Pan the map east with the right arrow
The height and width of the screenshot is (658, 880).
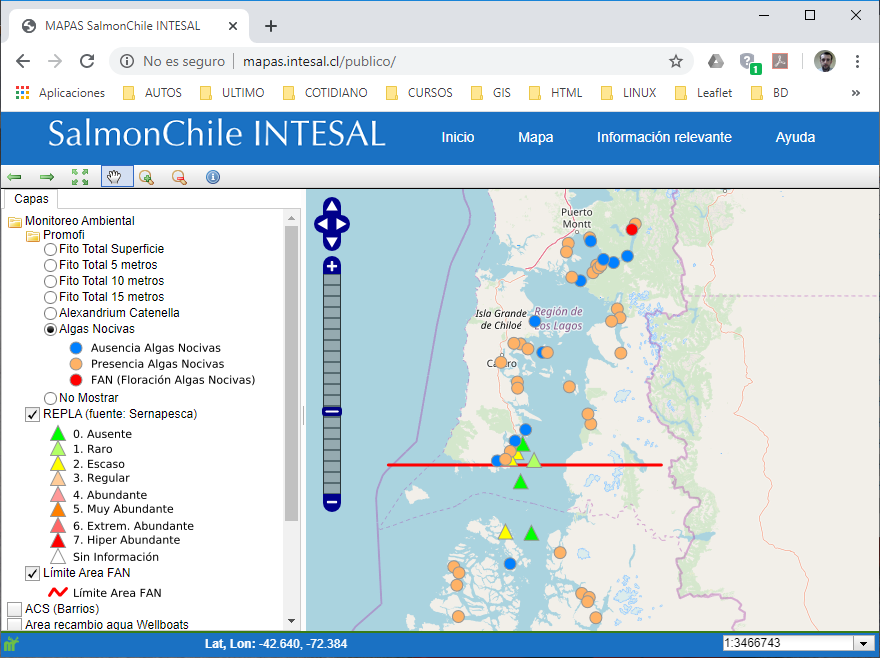(x=341, y=224)
